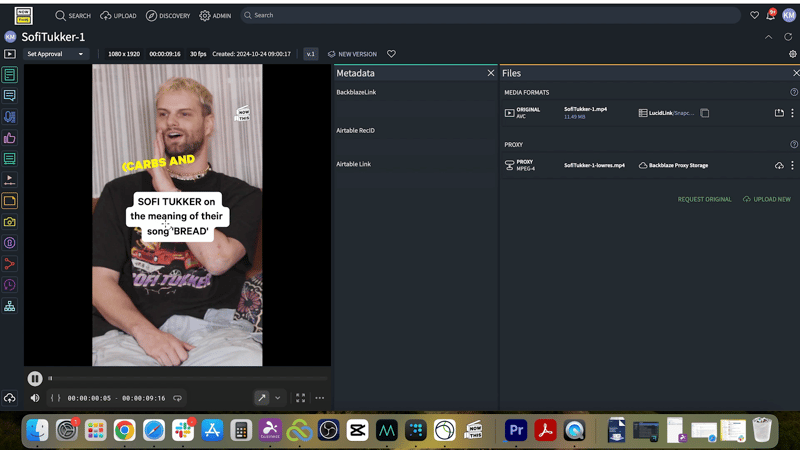Image resolution: width=800 pixels, height=450 pixels.
Task: Toggle loop playback icon
Action: pyautogui.click(x=177, y=398)
